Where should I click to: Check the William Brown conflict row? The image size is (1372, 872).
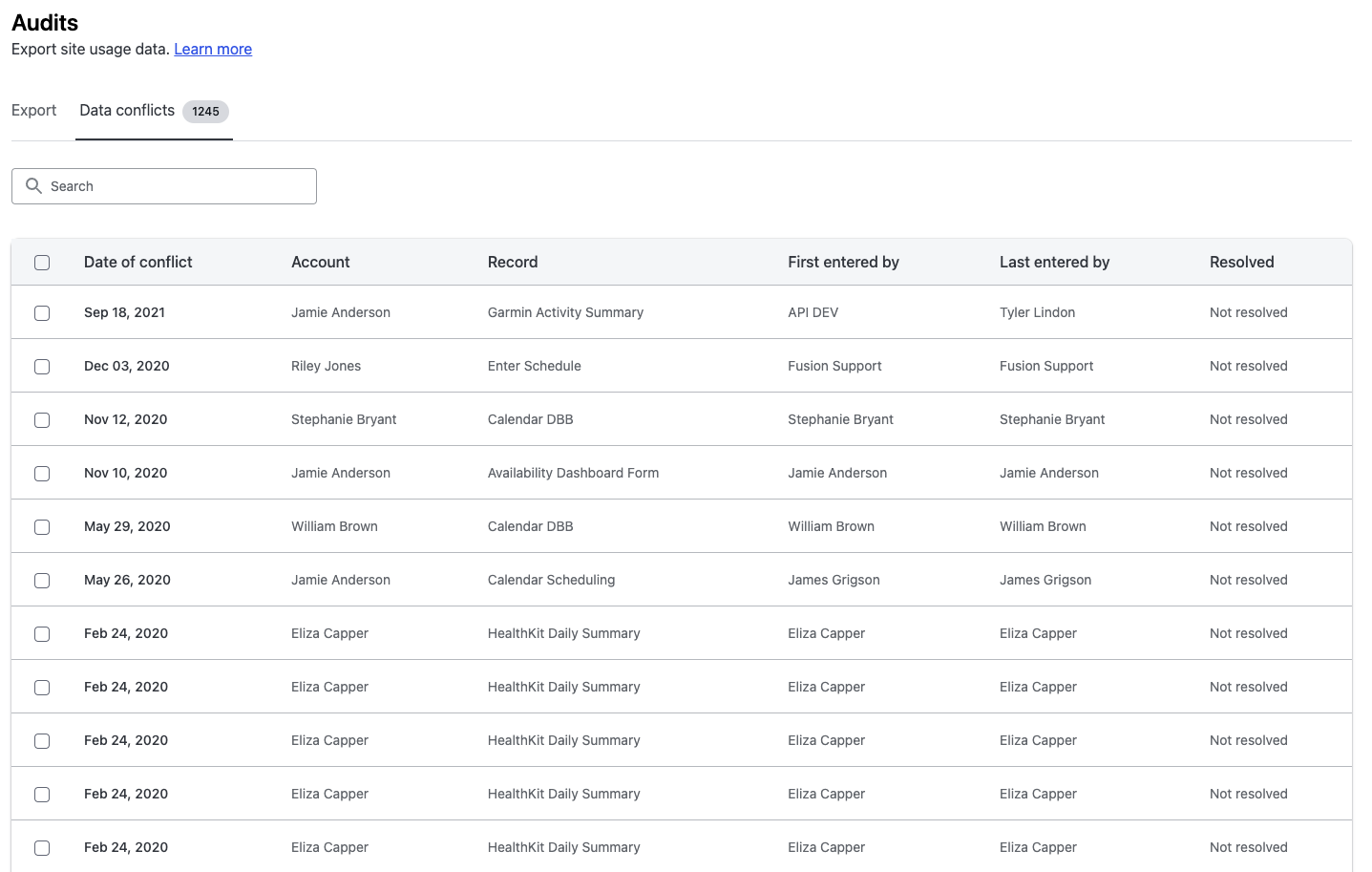coord(41,526)
